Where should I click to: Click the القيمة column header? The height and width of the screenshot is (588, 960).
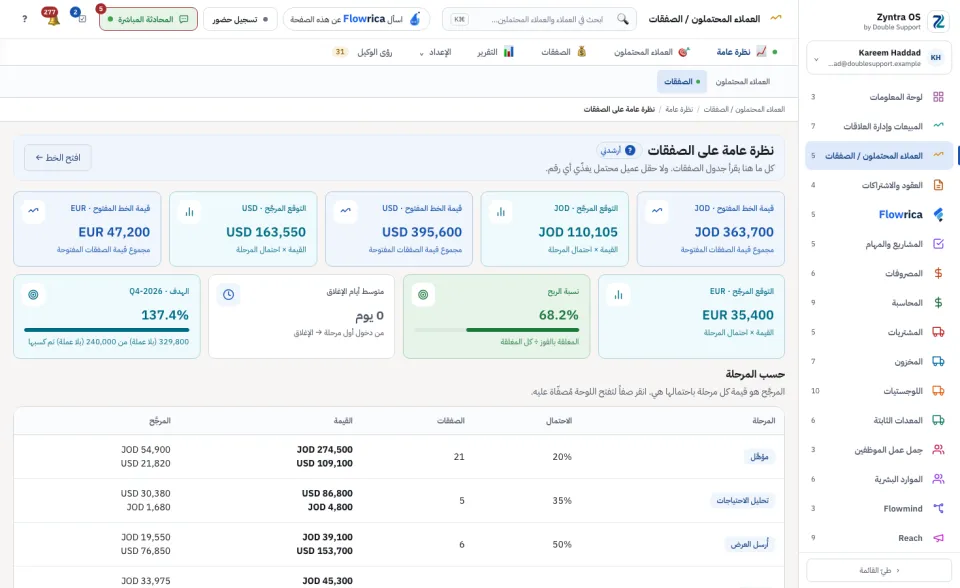343,421
